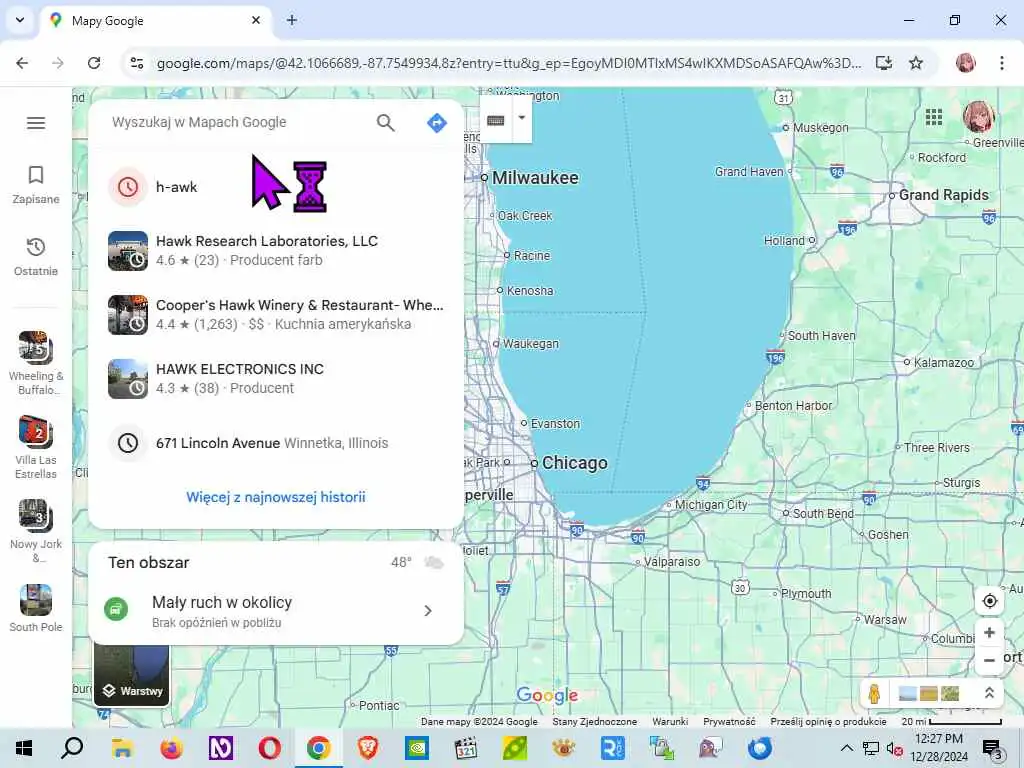The width and height of the screenshot is (1024, 768).
Task: Toggle the 20 mi map scale units
Action: pos(952,722)
